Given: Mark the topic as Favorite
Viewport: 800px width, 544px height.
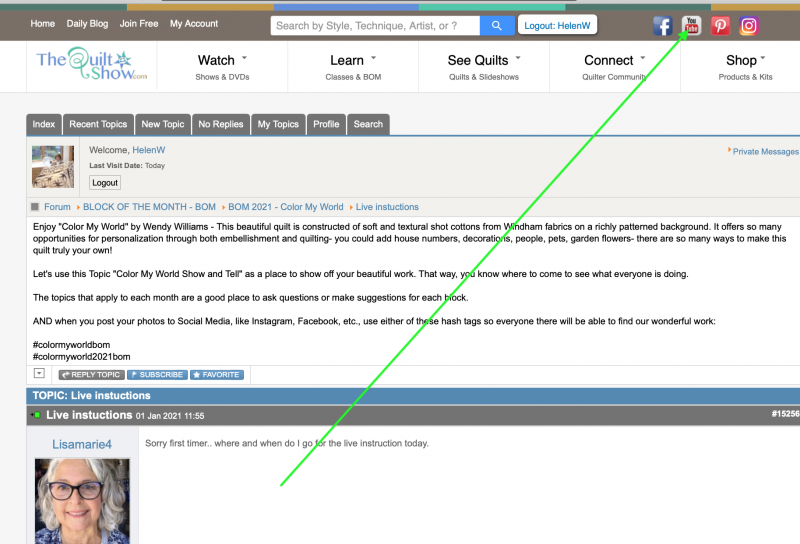Looking at the screenshot, I should tap(217, 375).
